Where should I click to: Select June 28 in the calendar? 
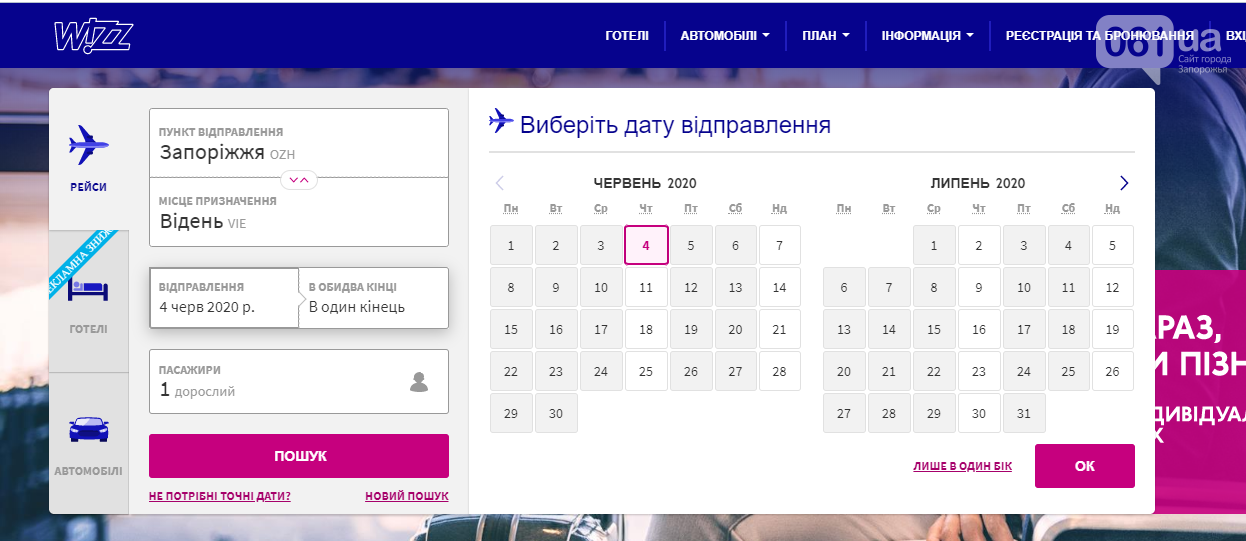point(780,371)
